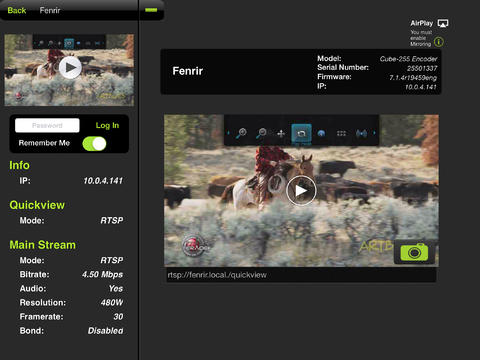480x360 pixels.
Task: Click the grid layout icon in overlay toolbar
Action: click(x=341, y=133)
